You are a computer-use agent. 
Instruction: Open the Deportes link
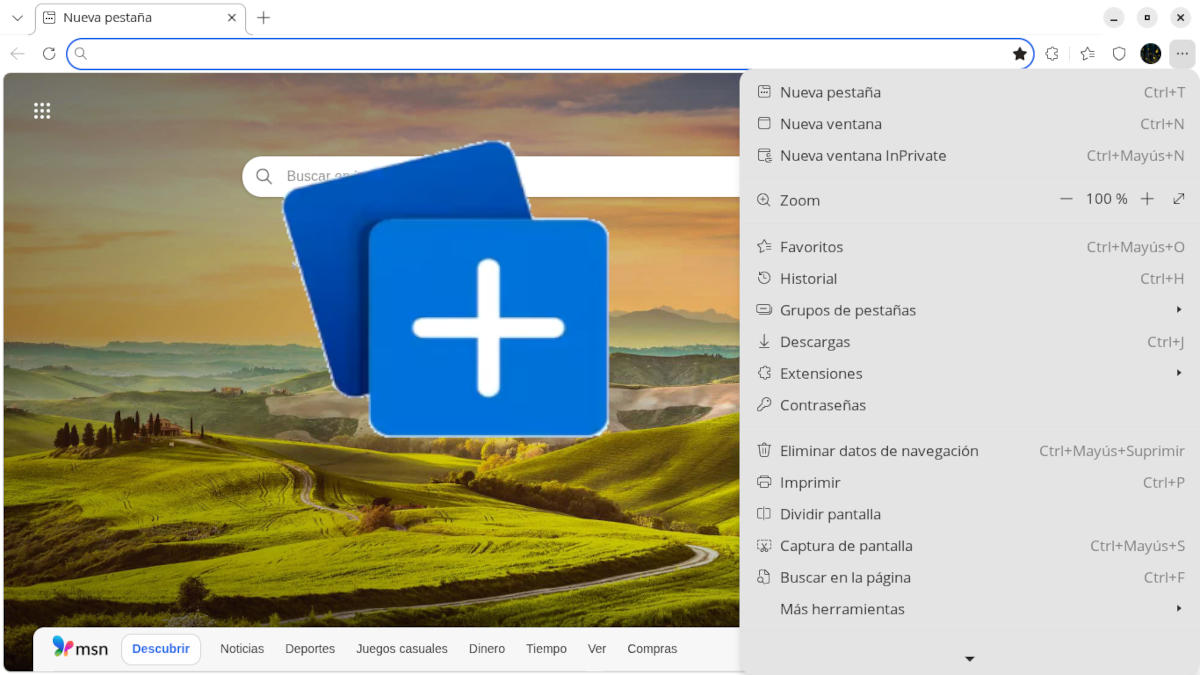[x=310, y=649]
